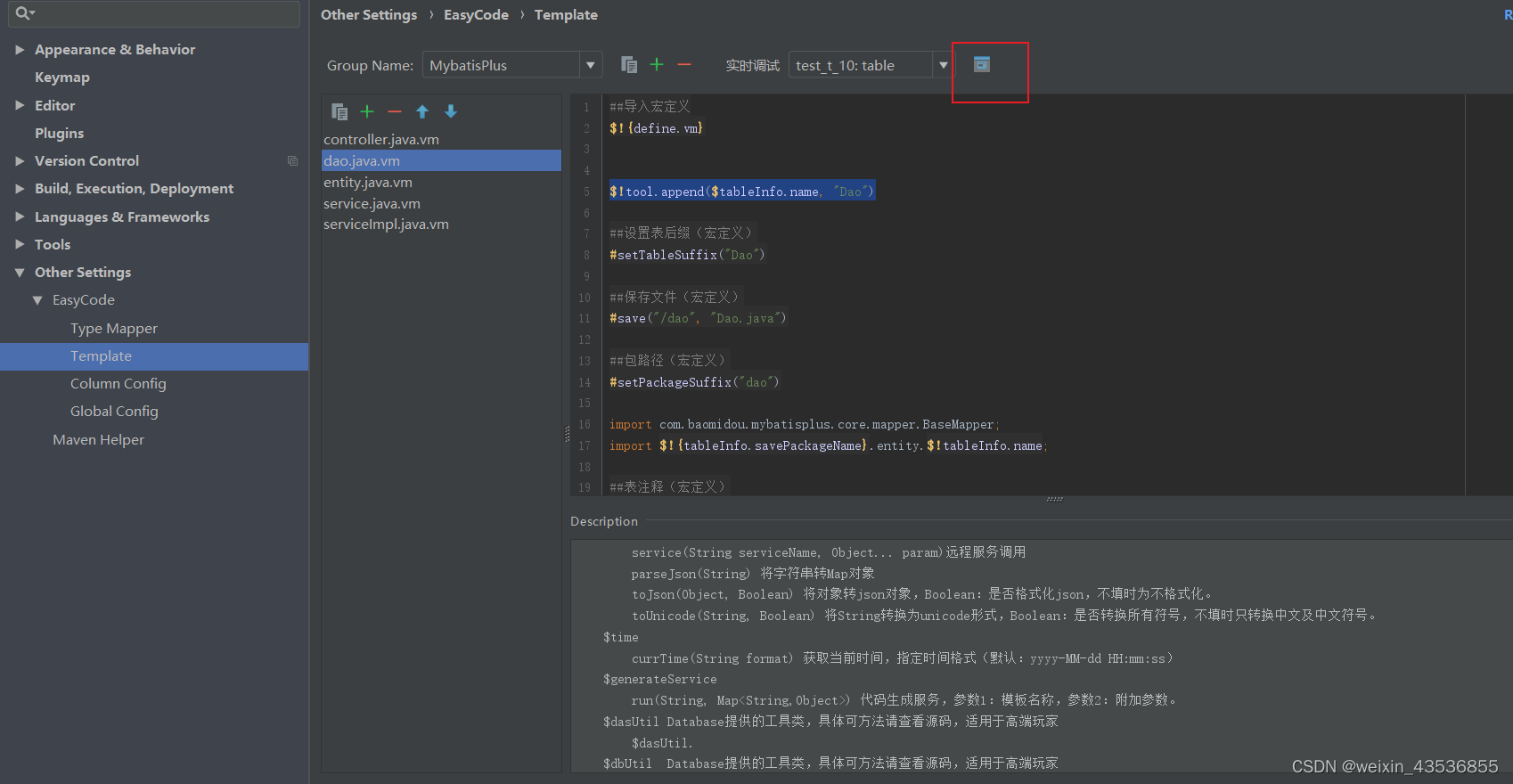Click the highlighted $!tool.append line
Screen dimensions: 1513x784
pos(742,192)
